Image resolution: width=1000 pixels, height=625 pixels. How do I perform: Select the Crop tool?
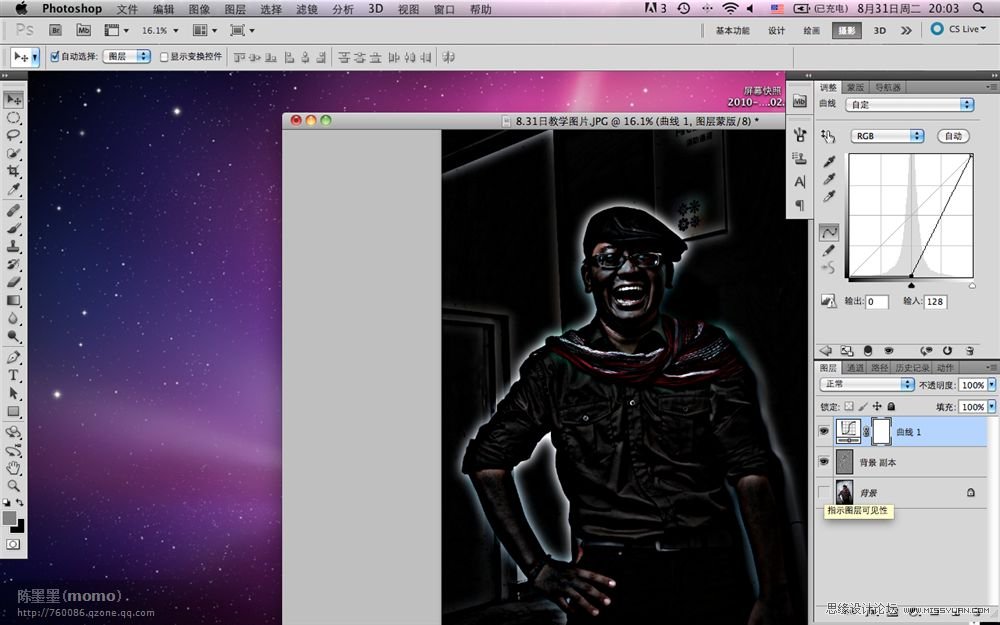tap(13, 172)
